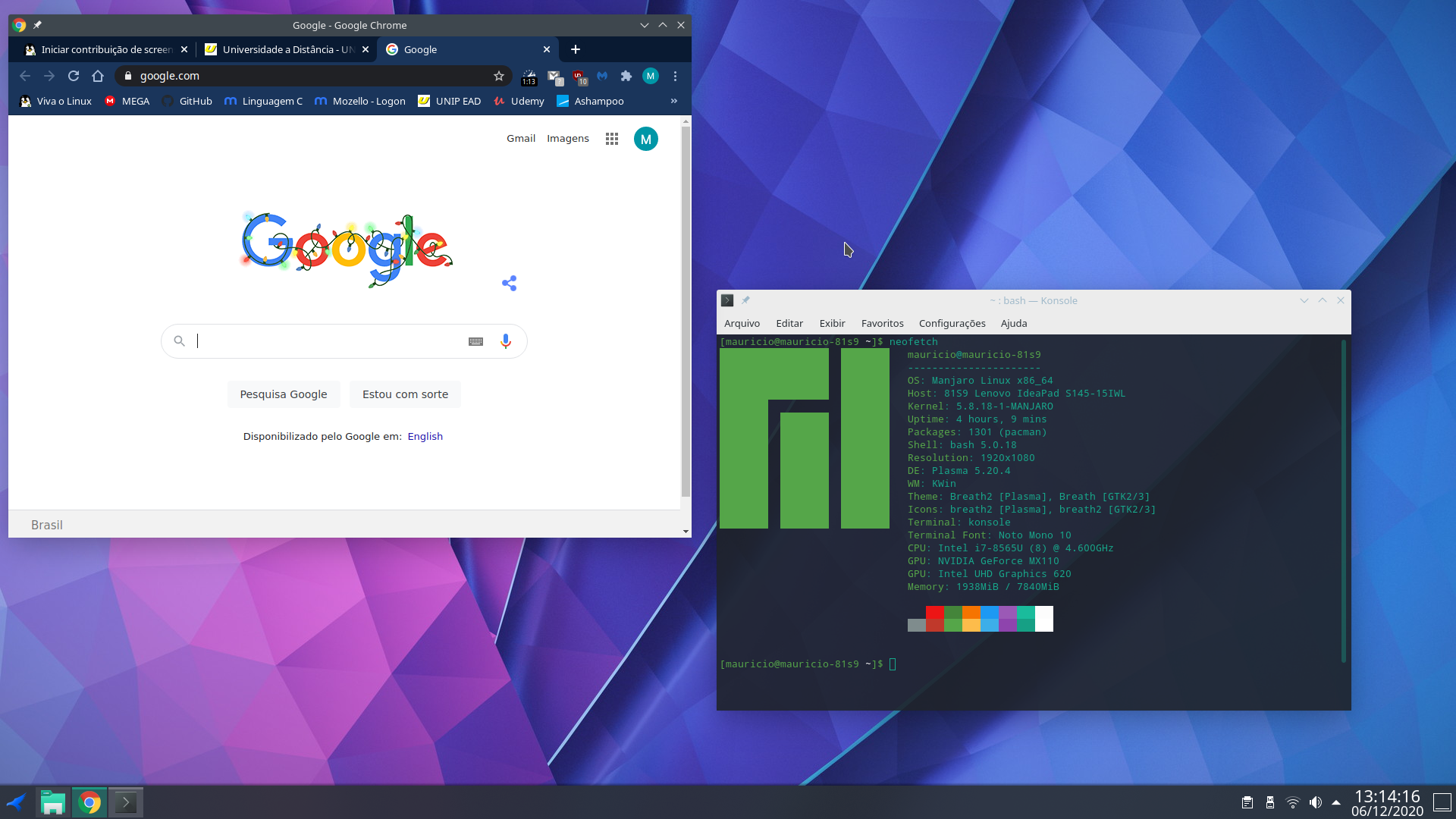Show hidden system tray icons
1456x819 pixels.
tap(1336, 802)
